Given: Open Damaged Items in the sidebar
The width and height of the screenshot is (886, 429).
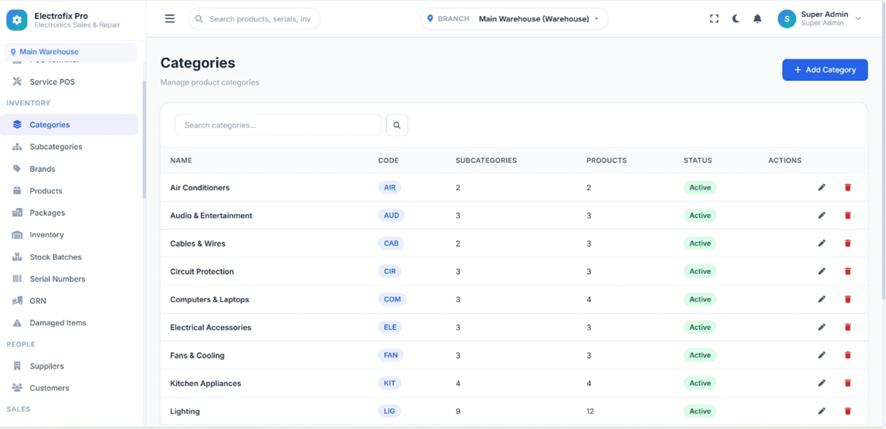Looking at the screenshot, I should click(69, 323).
